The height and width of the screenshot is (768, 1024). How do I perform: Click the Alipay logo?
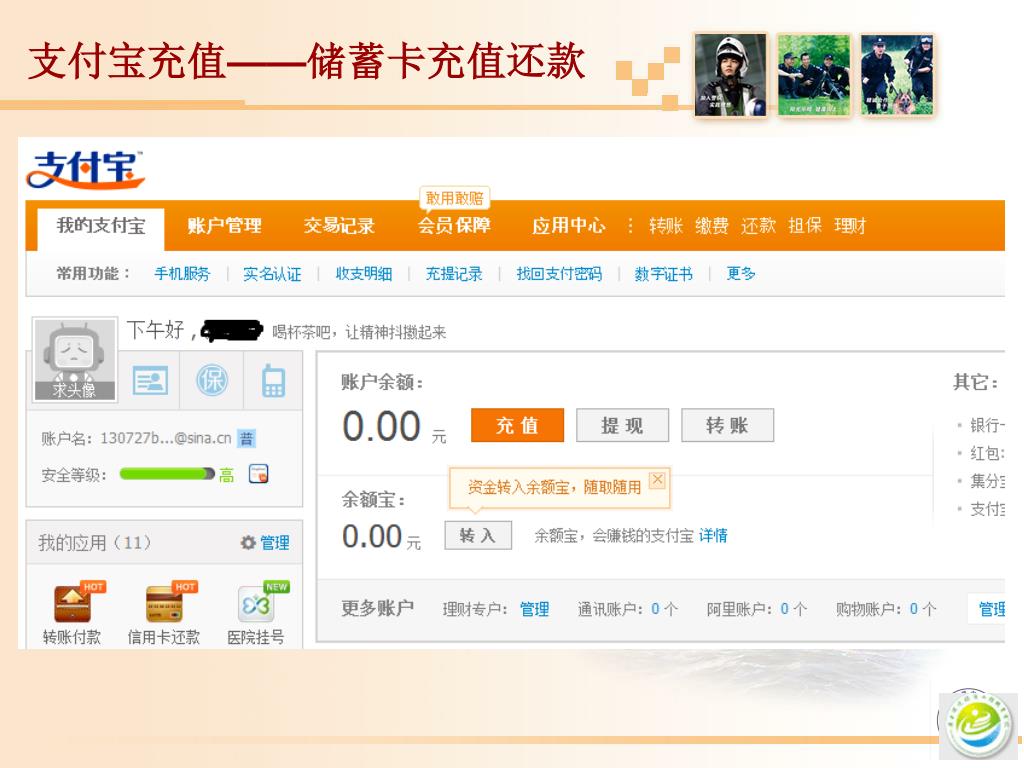(85, 169)
